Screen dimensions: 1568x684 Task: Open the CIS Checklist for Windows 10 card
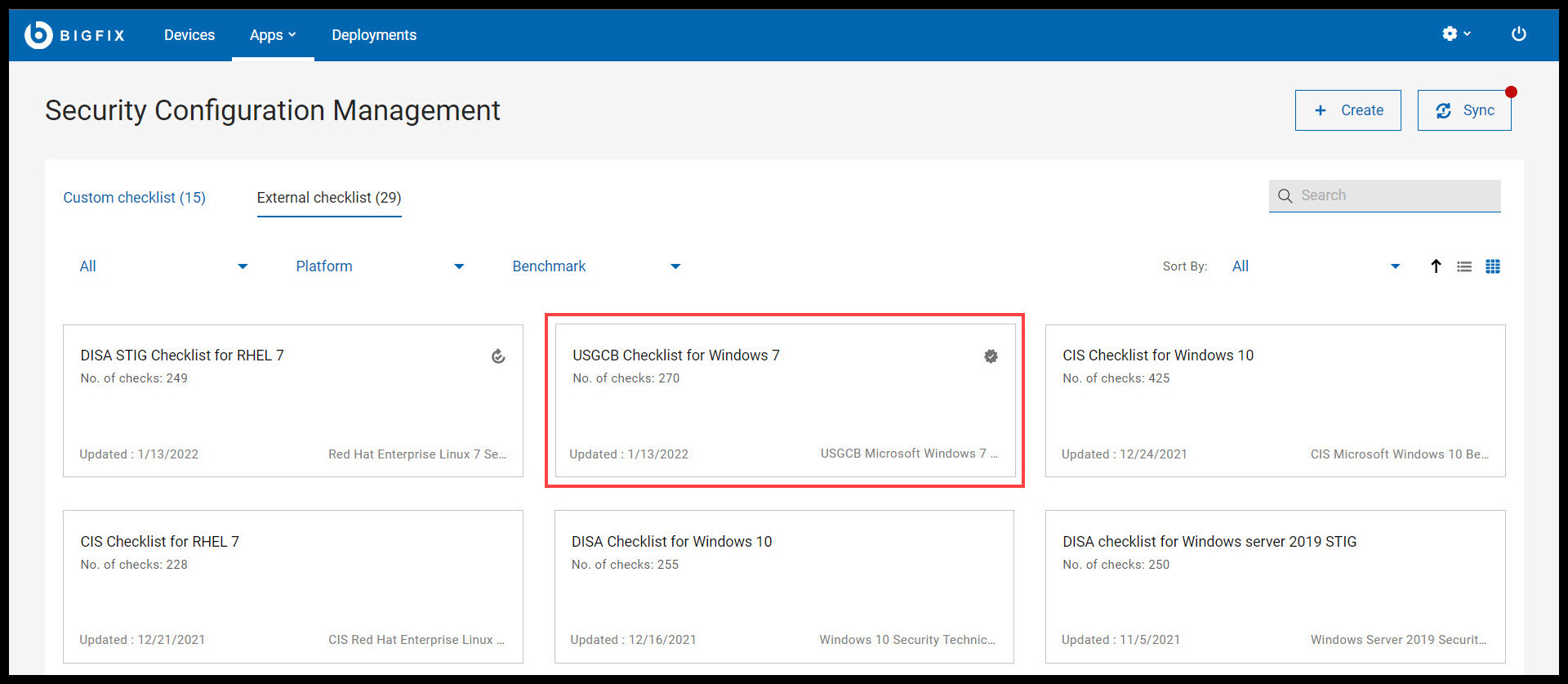[x=1275, y=400]
